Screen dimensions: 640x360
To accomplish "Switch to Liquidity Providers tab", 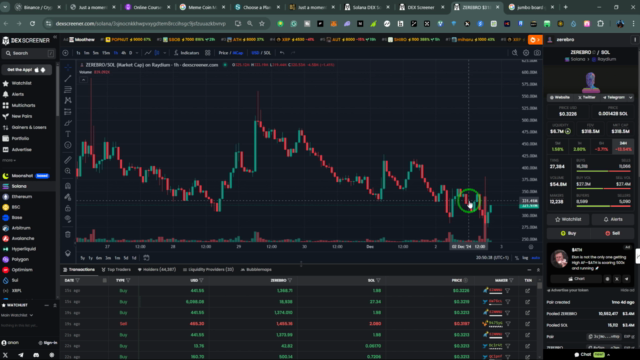I will click(208, 269).
